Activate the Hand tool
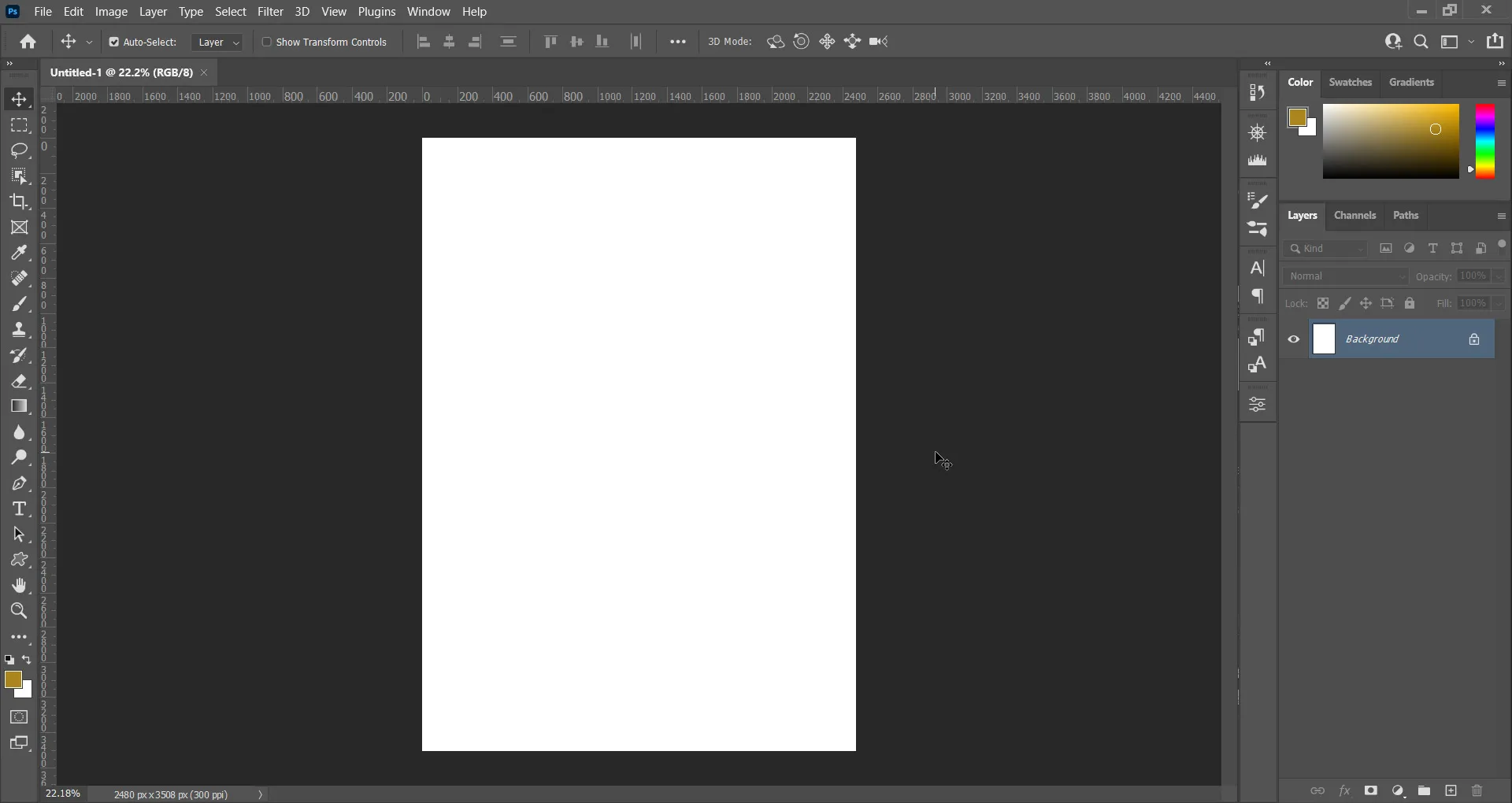Viewport: 1512px width, 803px height. [x=19, y=586]
